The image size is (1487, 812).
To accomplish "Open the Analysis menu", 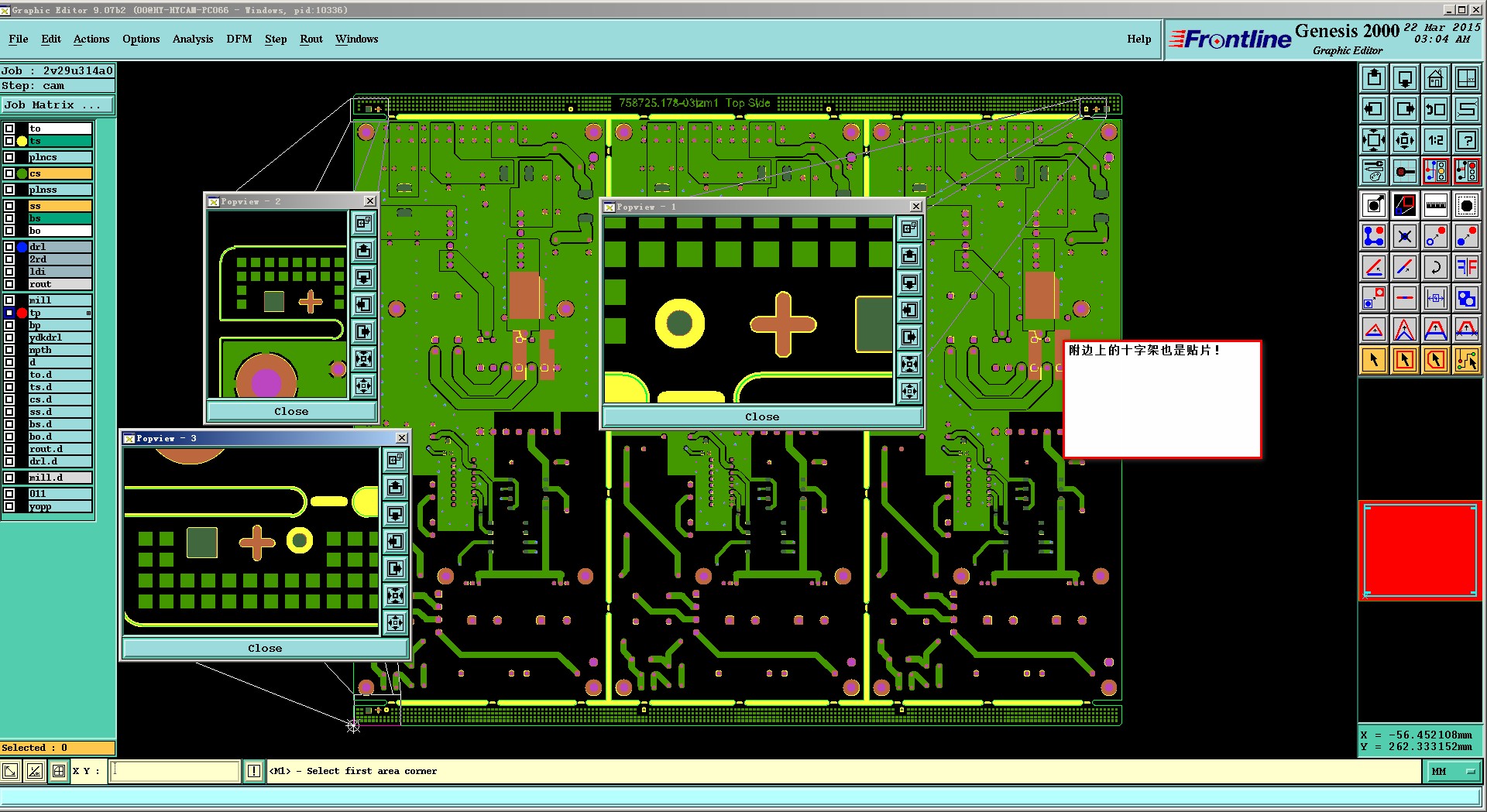I will tap(192, 39).
